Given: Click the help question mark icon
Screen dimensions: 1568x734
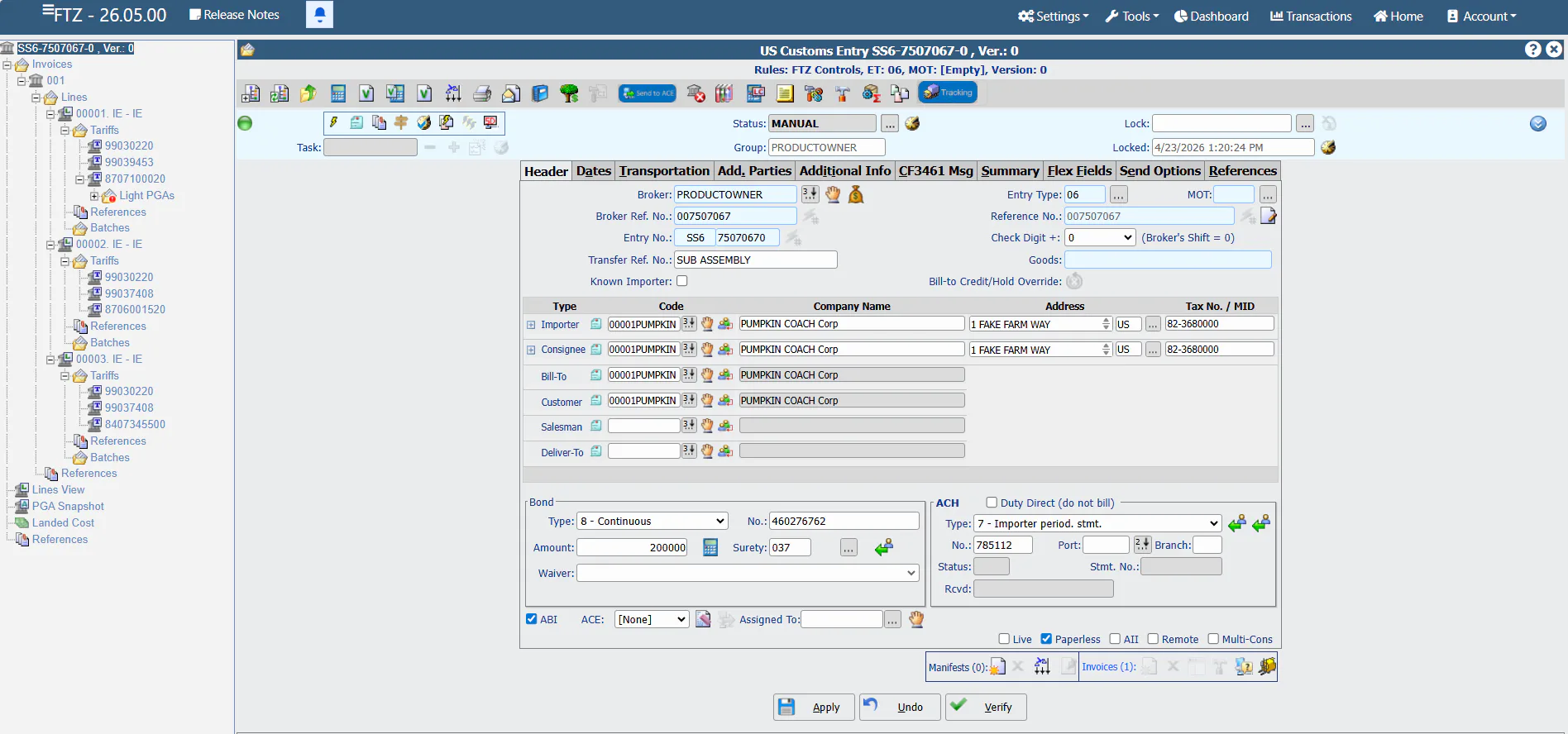Looking at the screenshot, I should 1533,50.
